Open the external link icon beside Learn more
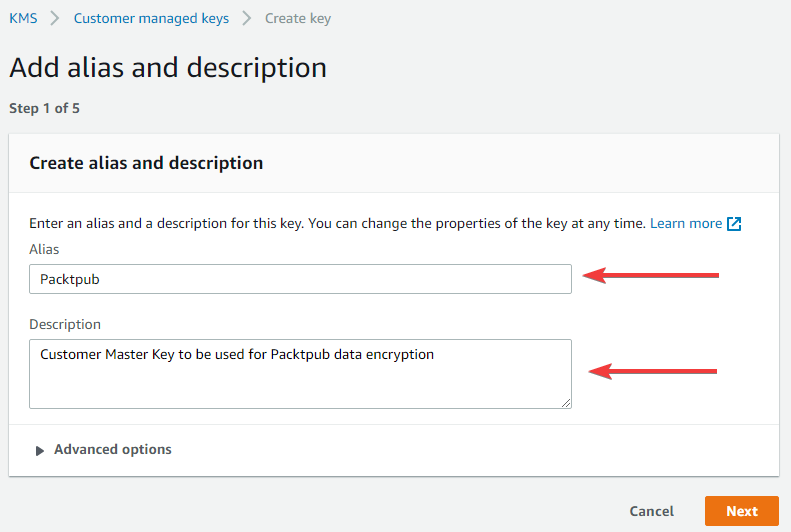The width and height of the screenshot is (791, 532). [x=734, y=223]
